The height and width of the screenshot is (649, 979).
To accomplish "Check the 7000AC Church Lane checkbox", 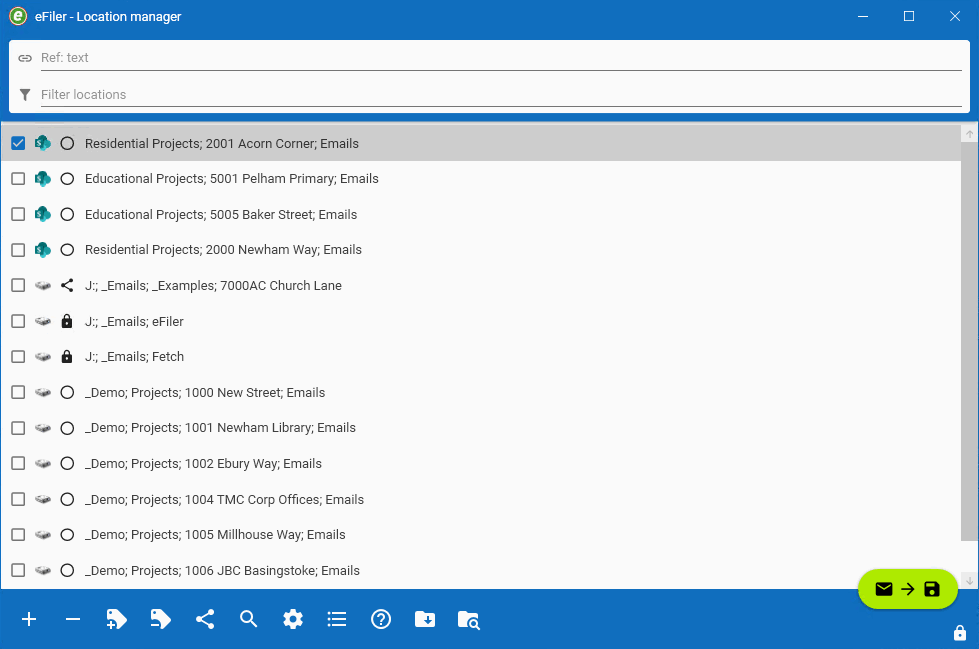I will [18, 285].
